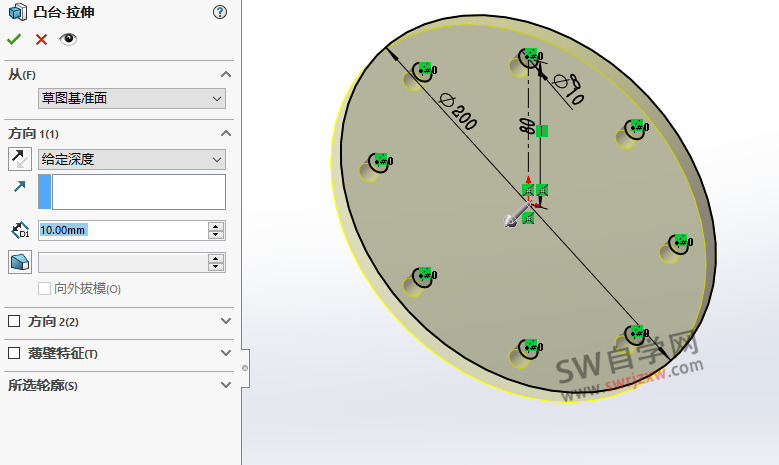Click the 所选轮廓(S) section title

tap(43, 385)
